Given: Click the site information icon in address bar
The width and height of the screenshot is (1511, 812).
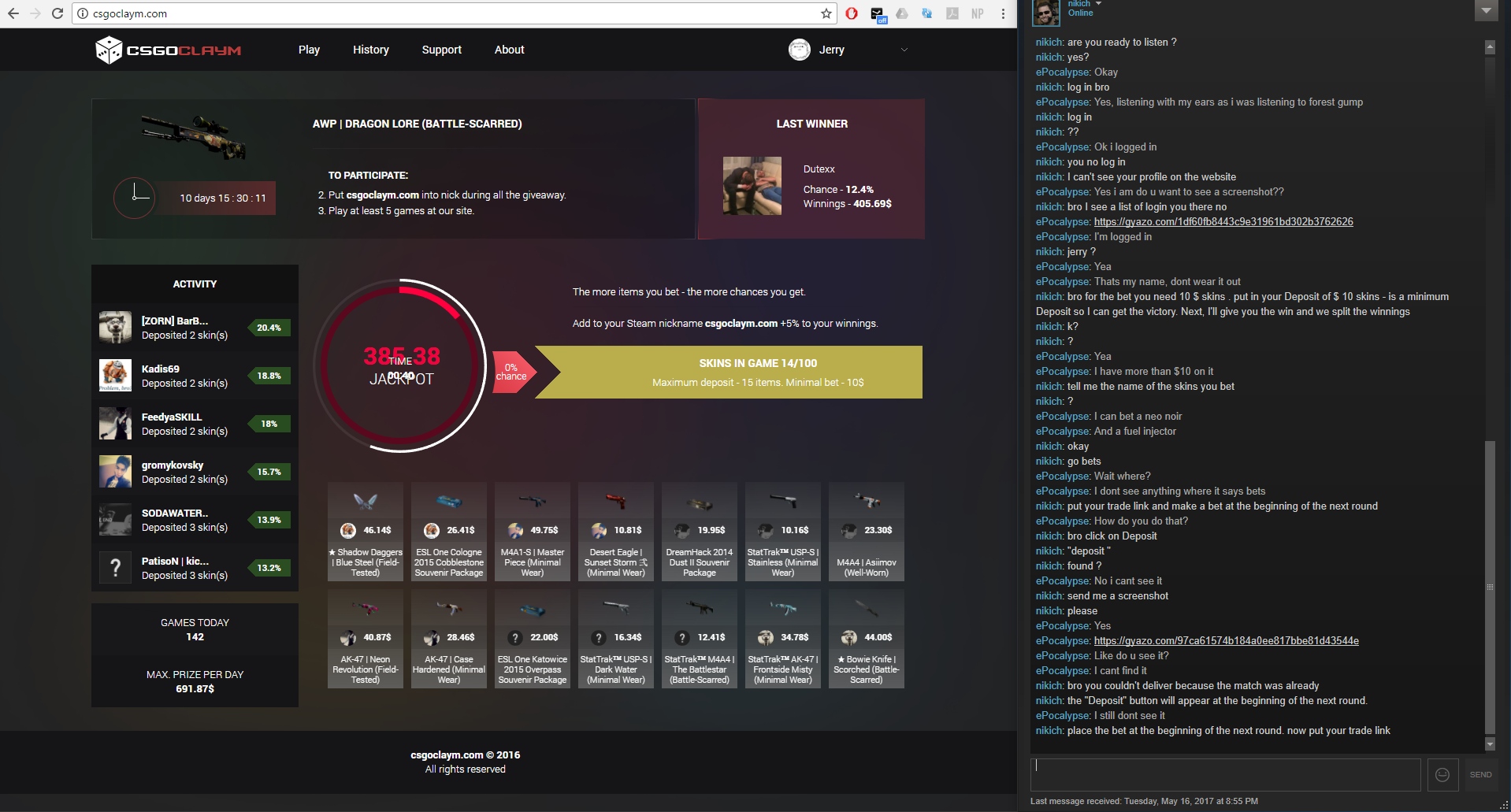Looking at the screenshot, I should [83, 13].
